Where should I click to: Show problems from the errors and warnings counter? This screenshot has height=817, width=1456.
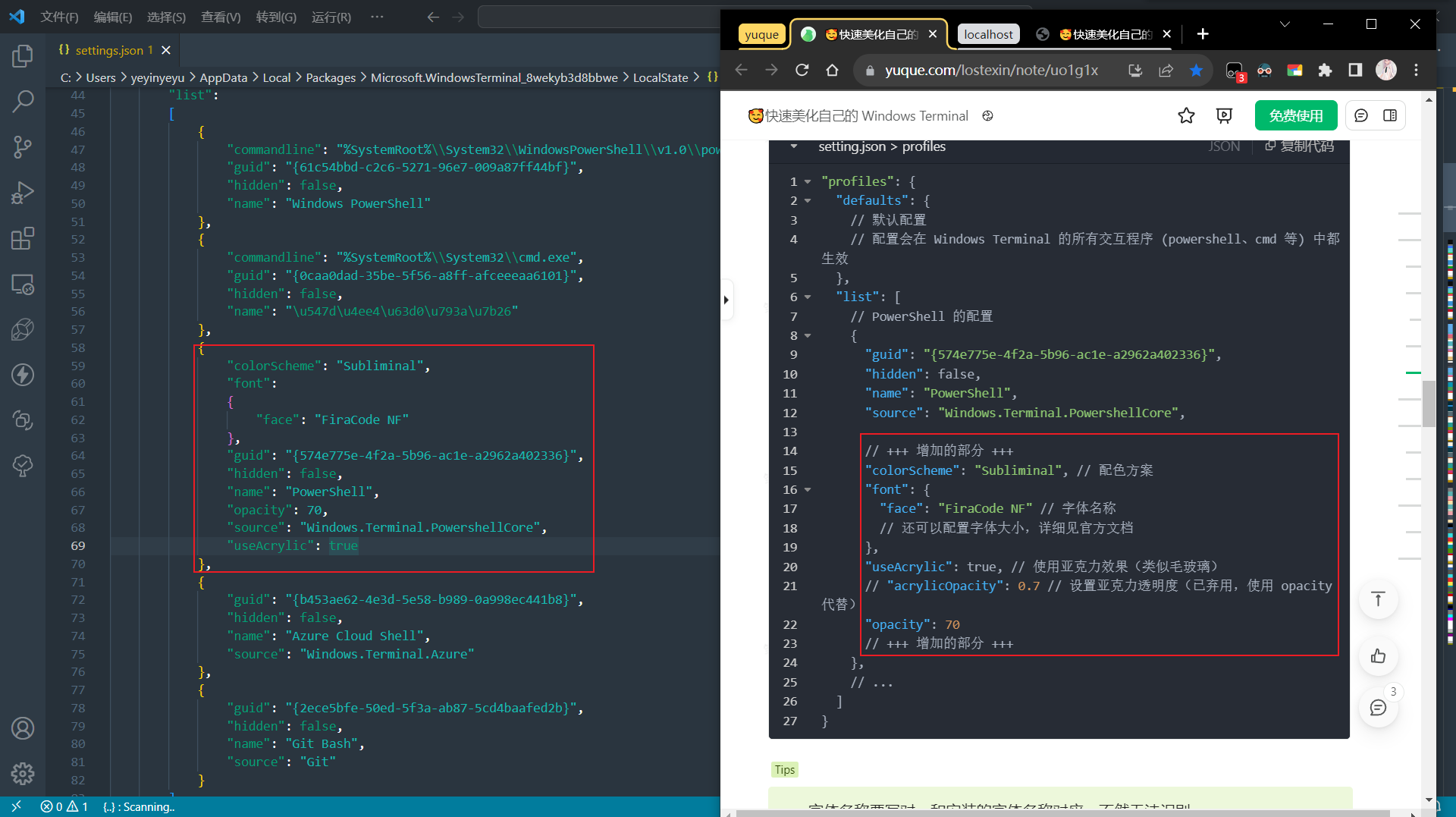tap(64, 806)
